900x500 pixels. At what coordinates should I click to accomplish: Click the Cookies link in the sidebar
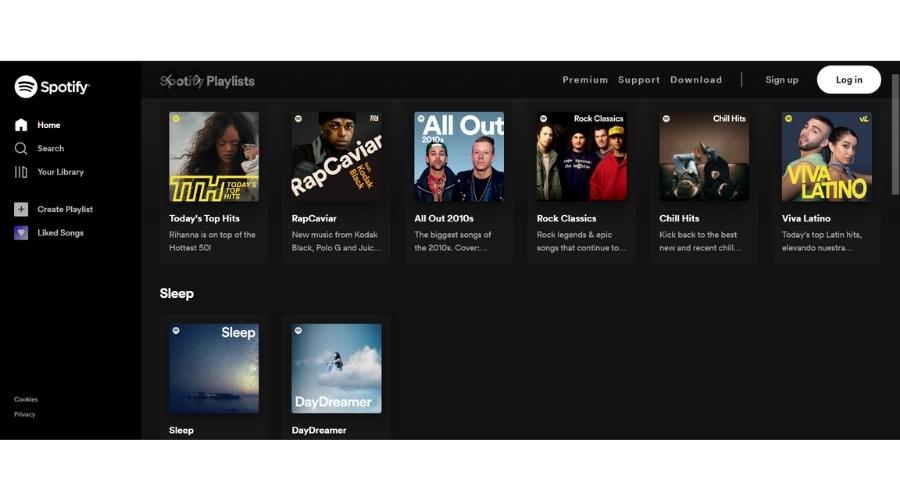[x=26, y=399]
